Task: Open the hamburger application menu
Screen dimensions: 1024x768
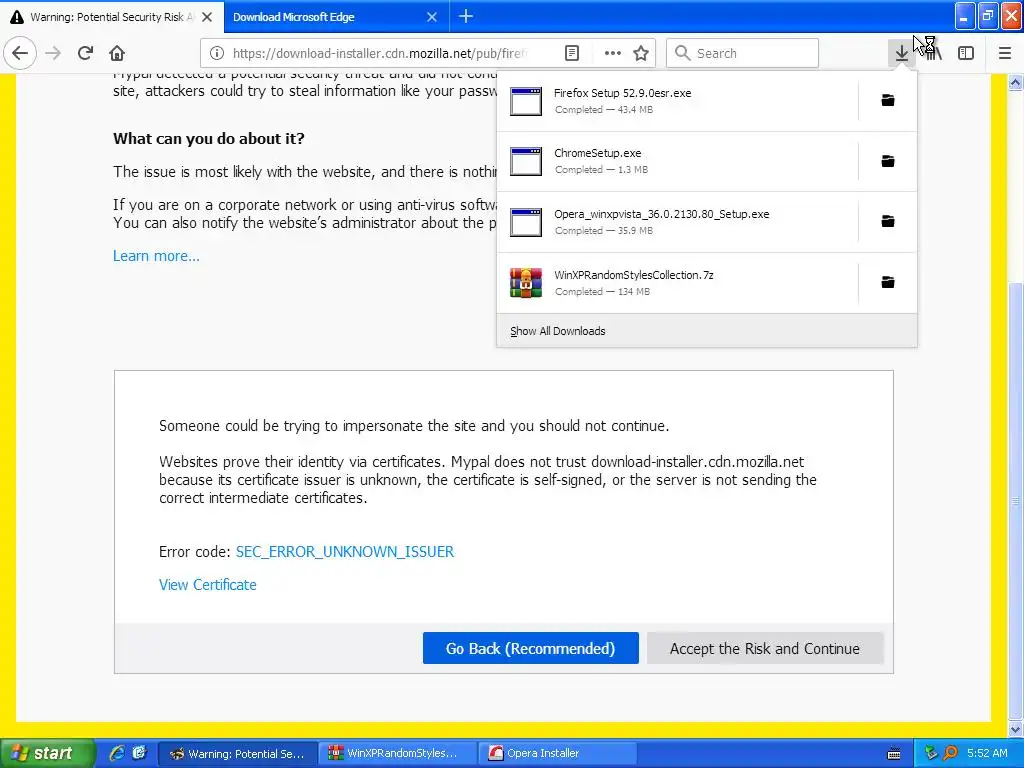Action: (x=1005, y=53)
